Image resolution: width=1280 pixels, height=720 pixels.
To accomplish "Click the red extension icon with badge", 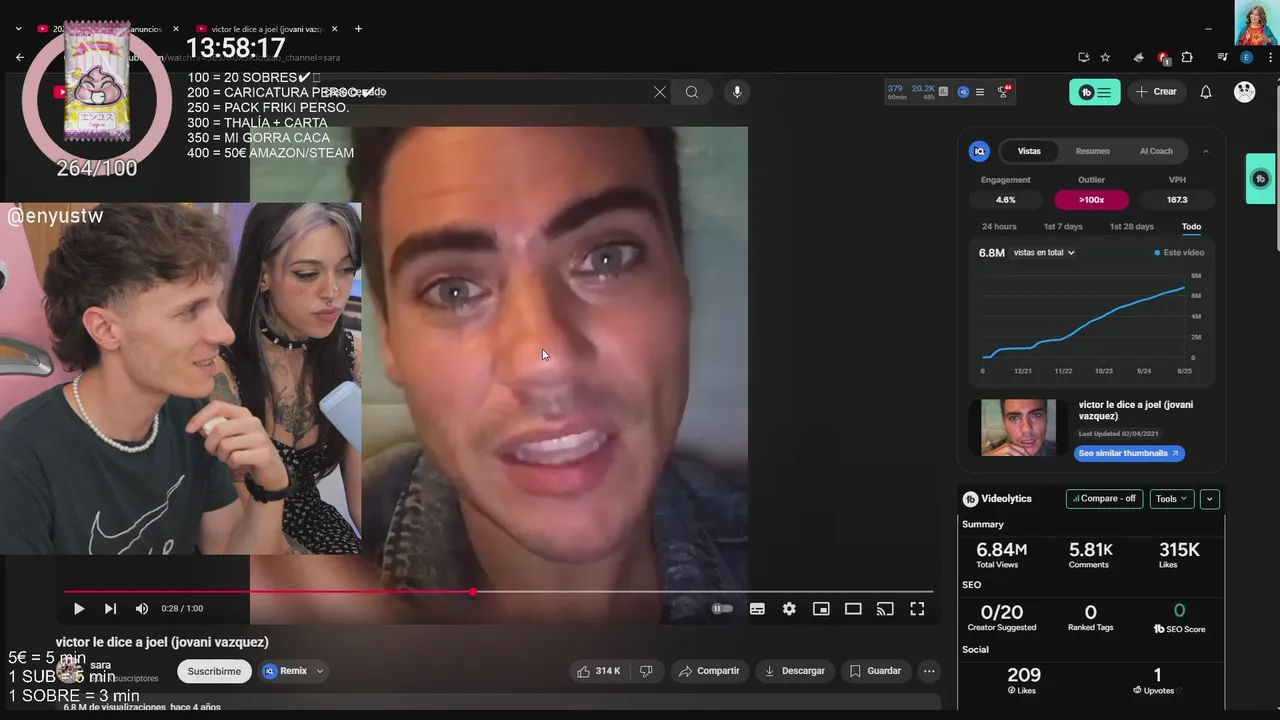I will click(x=1162, y=57).
